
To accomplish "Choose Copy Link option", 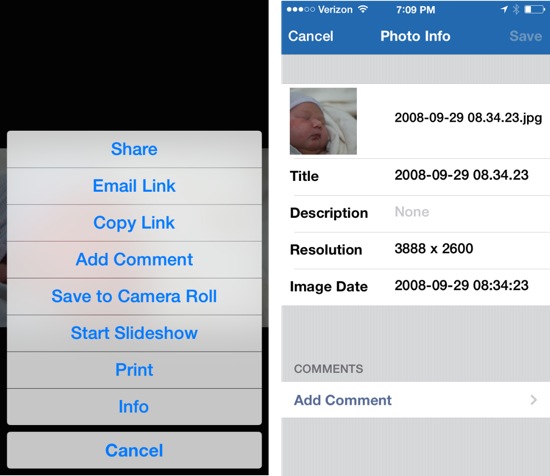I will [x=134, y=223].
